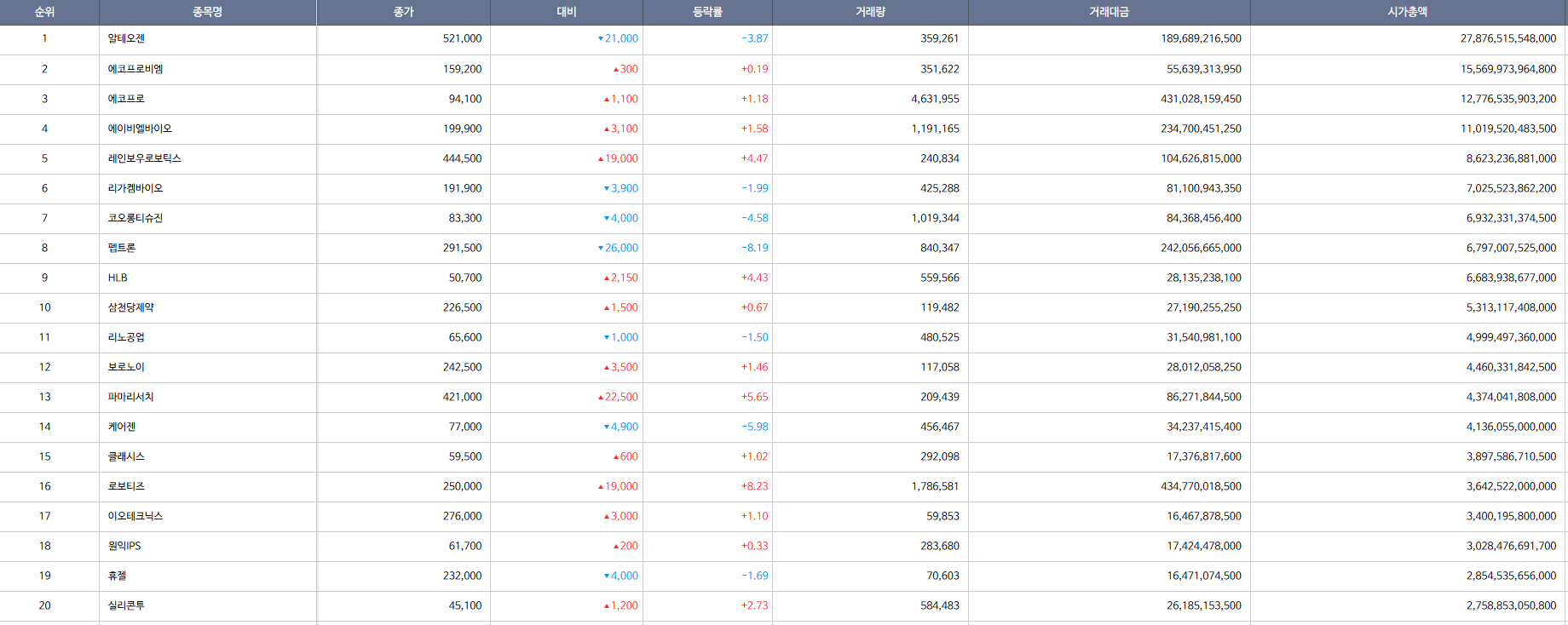1568x625 pixels.
Task: Open the 알테오젠 stock link
Action: click(126, 38)
